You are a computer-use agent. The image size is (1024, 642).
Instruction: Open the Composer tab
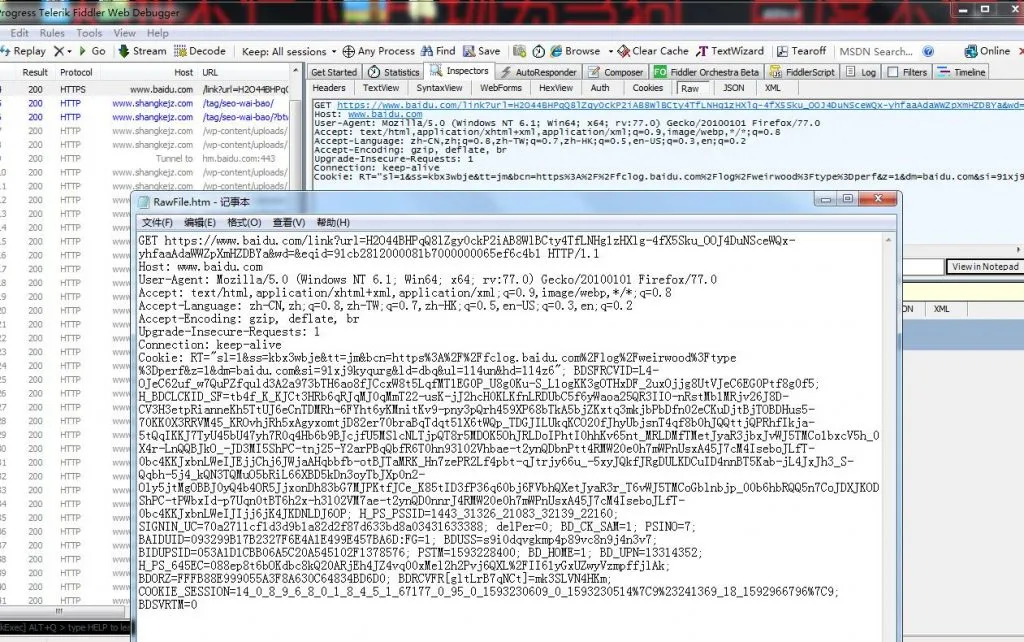pos(616,72)
